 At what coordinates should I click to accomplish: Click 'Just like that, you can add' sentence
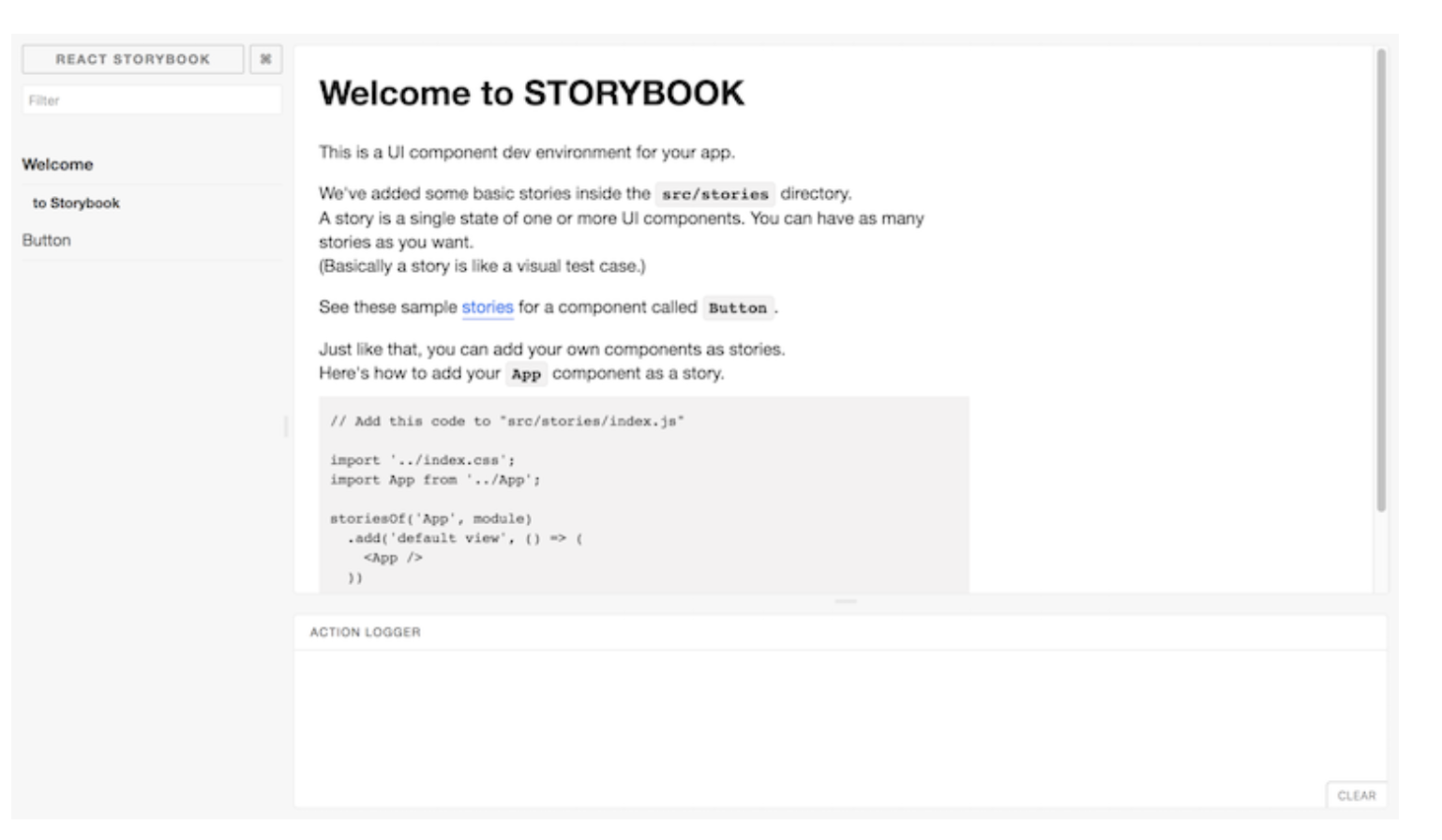552,349
